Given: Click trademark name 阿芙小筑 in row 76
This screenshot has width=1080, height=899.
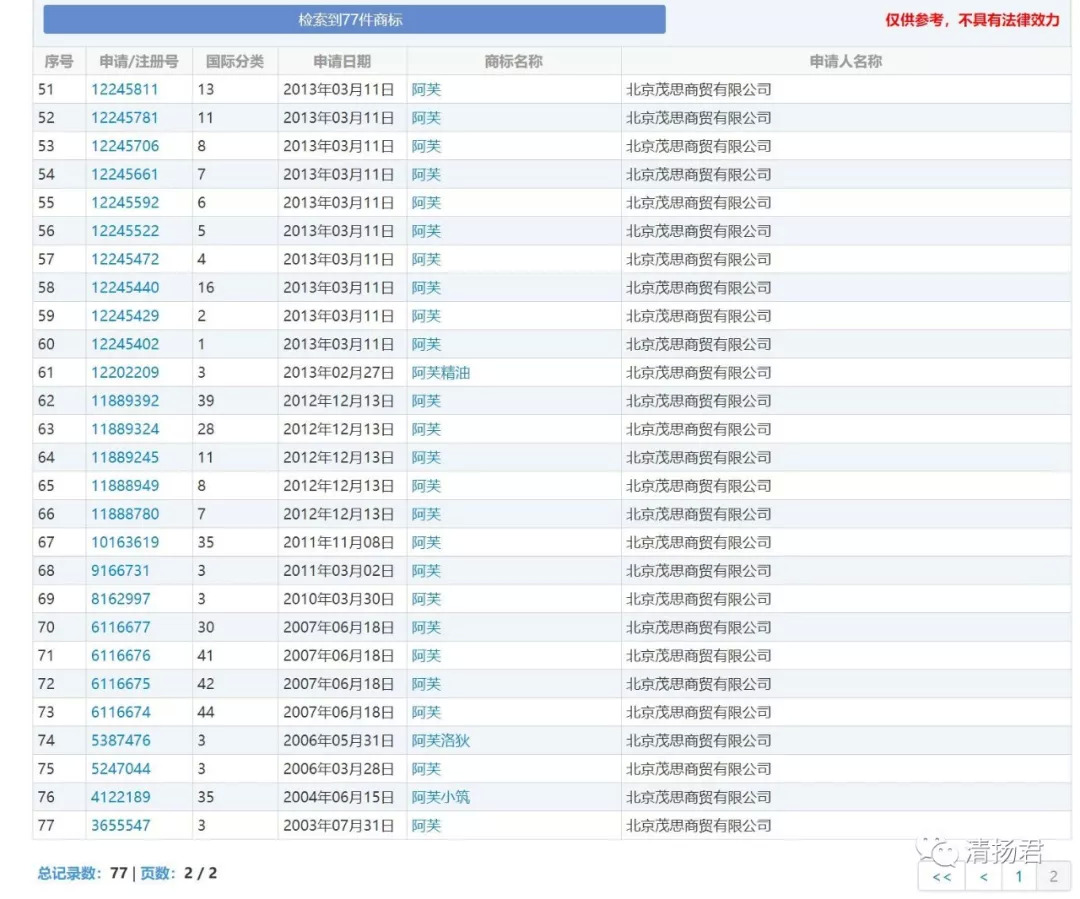Looking at the screenshot, I should [441, 797].
